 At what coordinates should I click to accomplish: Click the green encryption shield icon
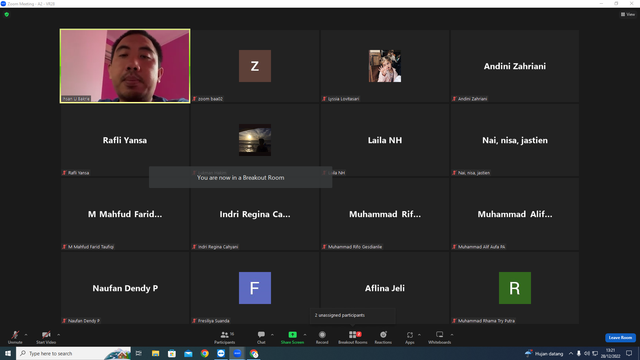click(7, 14)
